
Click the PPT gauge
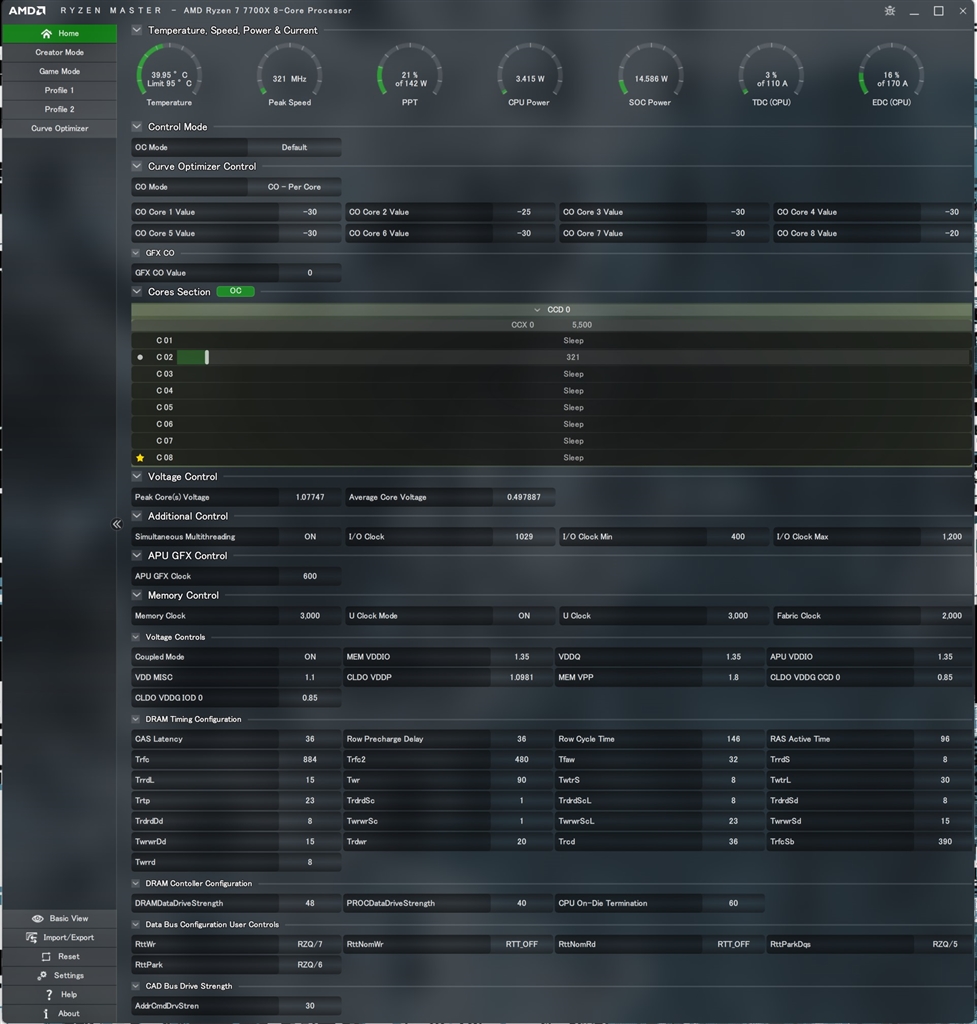(409, 74)
